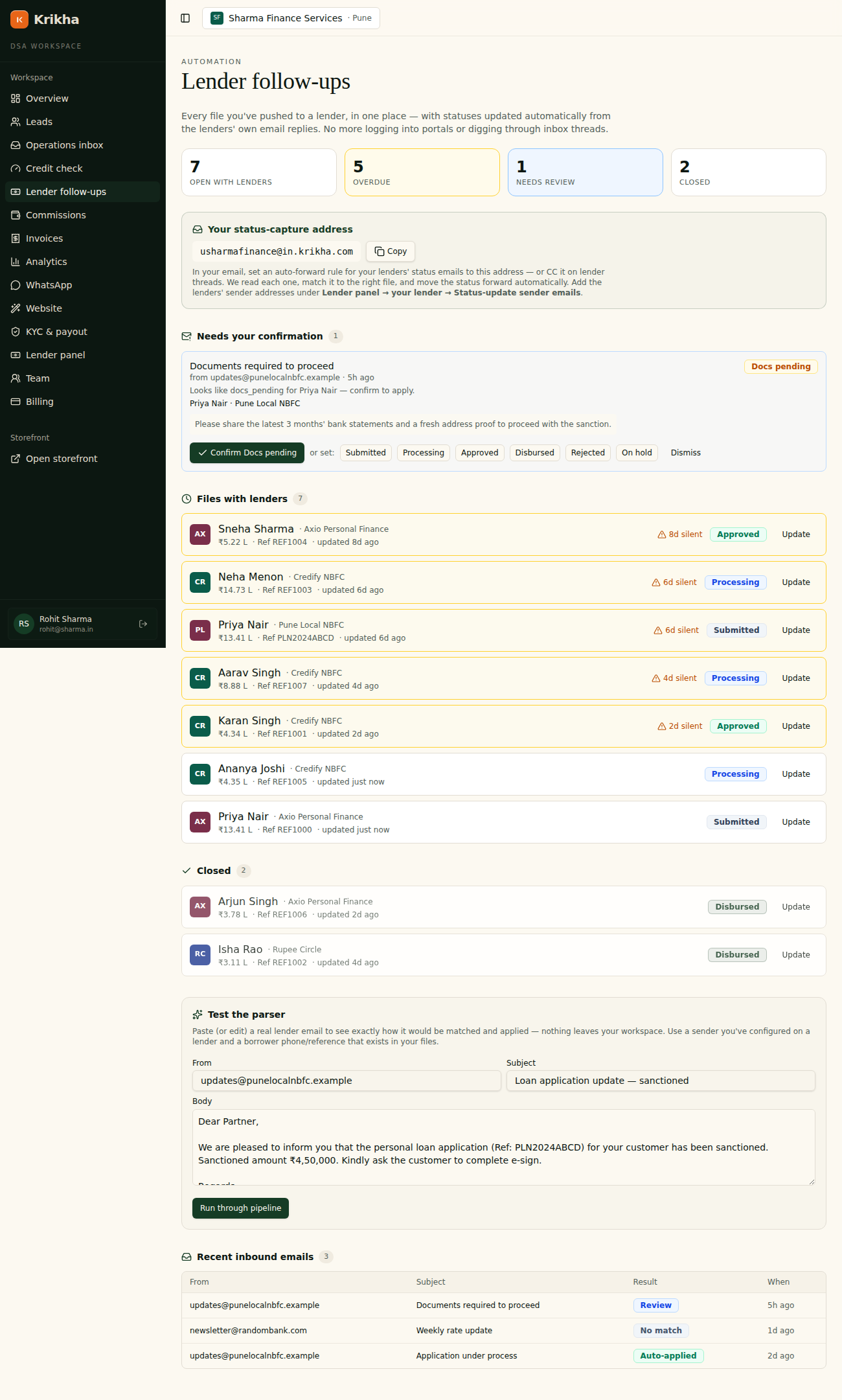Click the AX avatar on Sneha Sharma's row
Viewport: 842px width, 1400px height.
[x=200, y=534]
